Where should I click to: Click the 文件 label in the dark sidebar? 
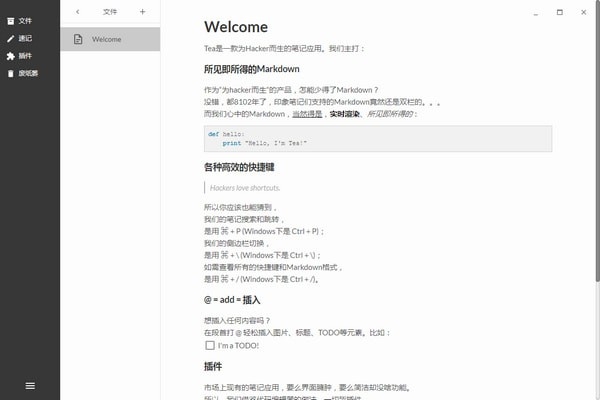(x=25, y=21)
